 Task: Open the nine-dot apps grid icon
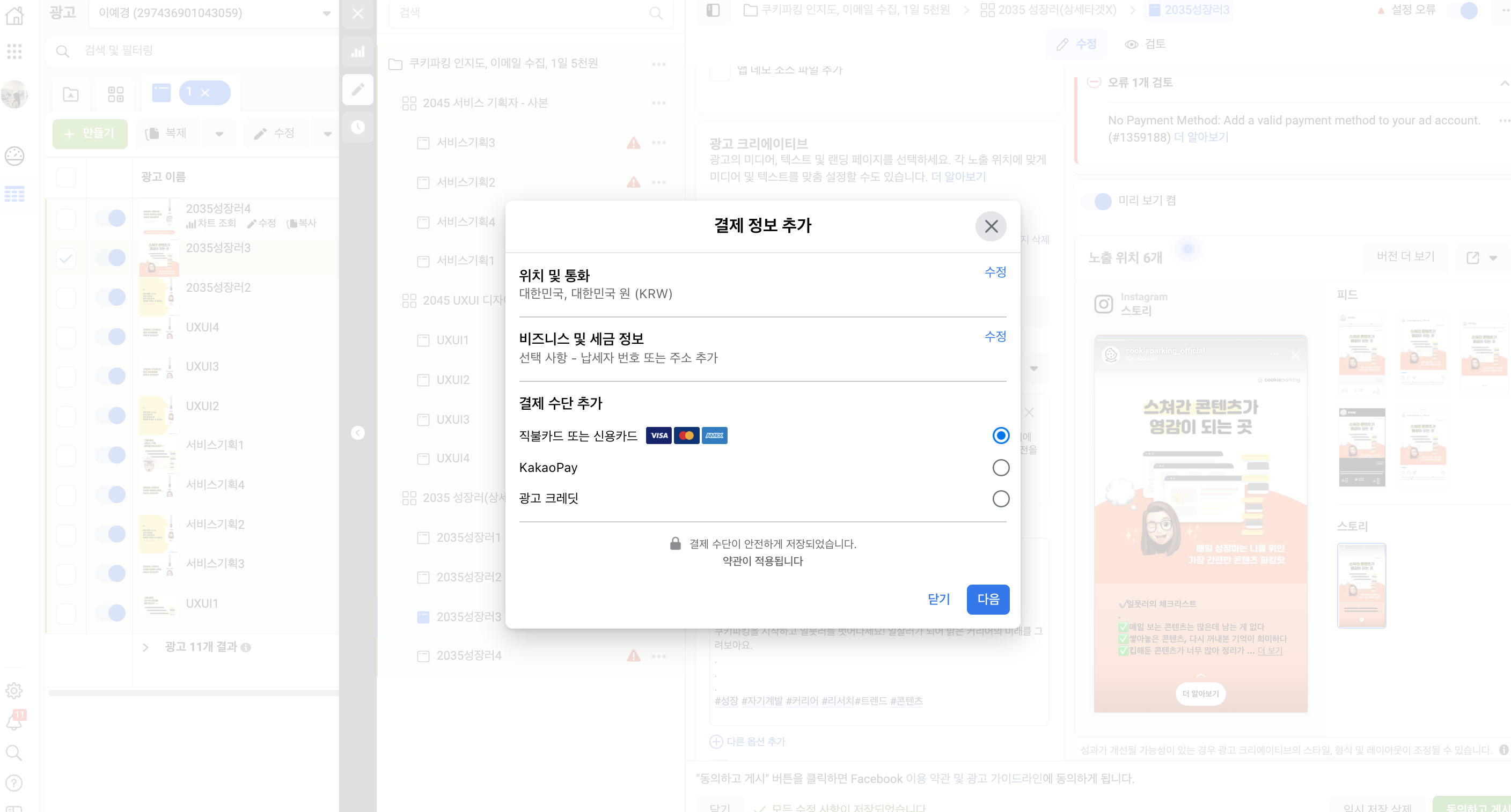[x=14, y=51]
